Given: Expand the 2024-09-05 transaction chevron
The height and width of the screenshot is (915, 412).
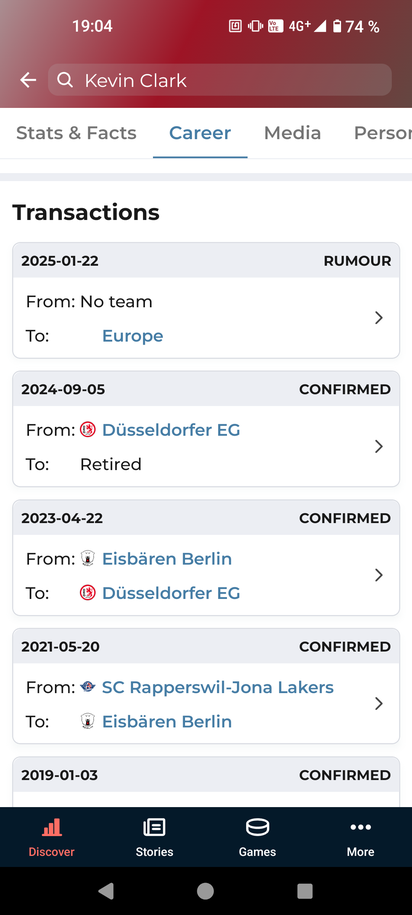Looking at the screenshot, I should coord(379,446).
